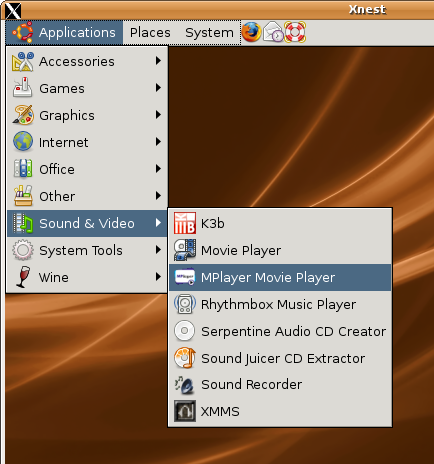Click the K3b red icon
This screenshot has height=464, width=434.
[x=185, y=223]
